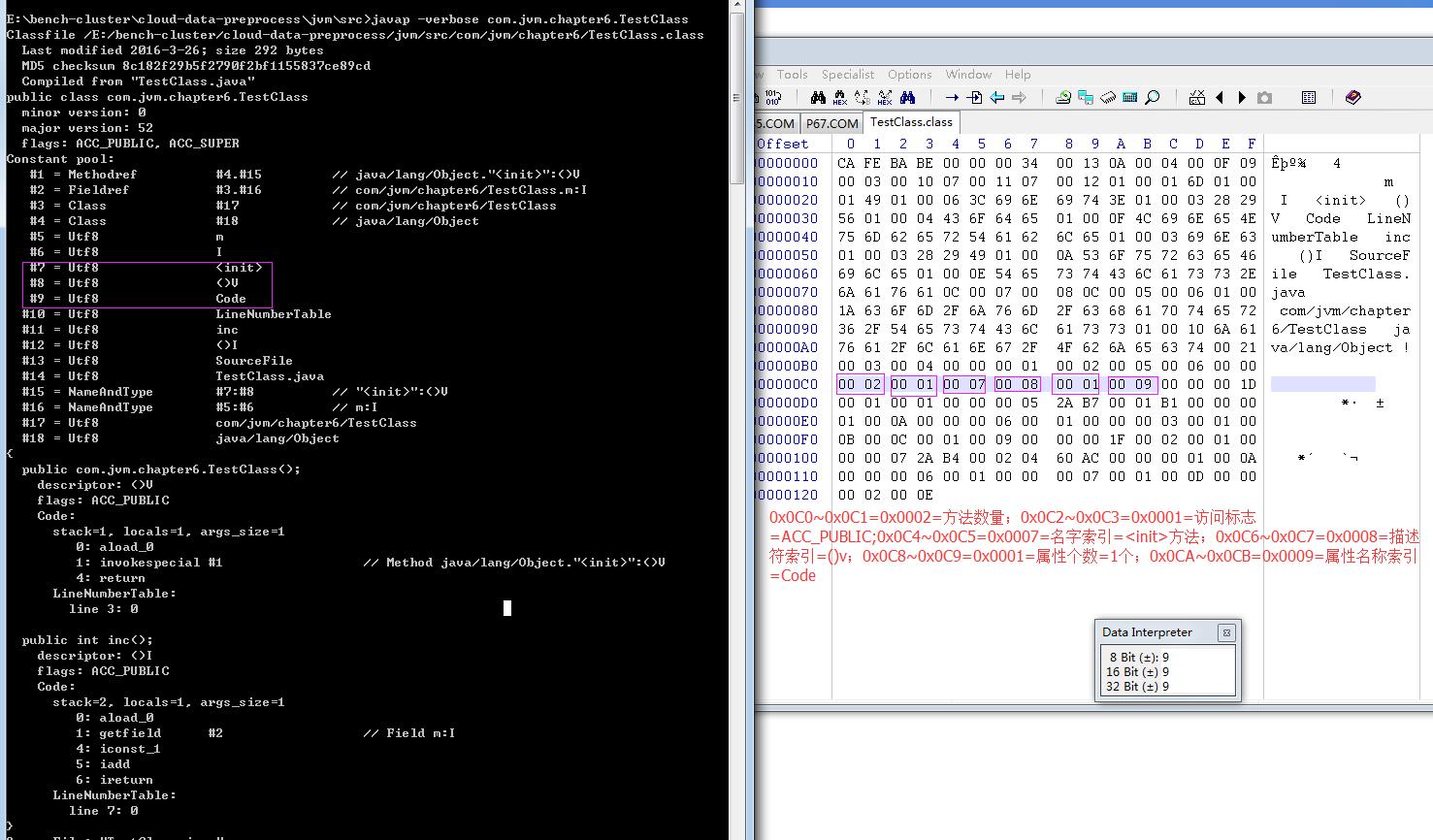This screenshot has width=1433, height=840.
Task: Click the Go To Offset arrow icon
Action: [x=952, y=97]
